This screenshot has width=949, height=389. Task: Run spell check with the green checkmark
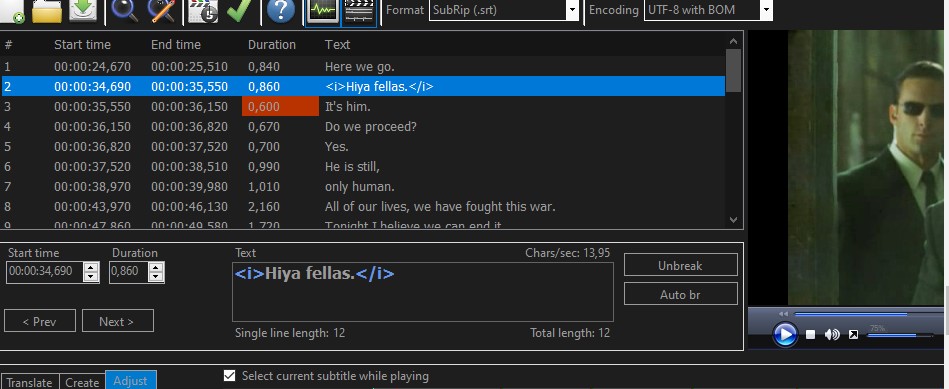(239, 10)
